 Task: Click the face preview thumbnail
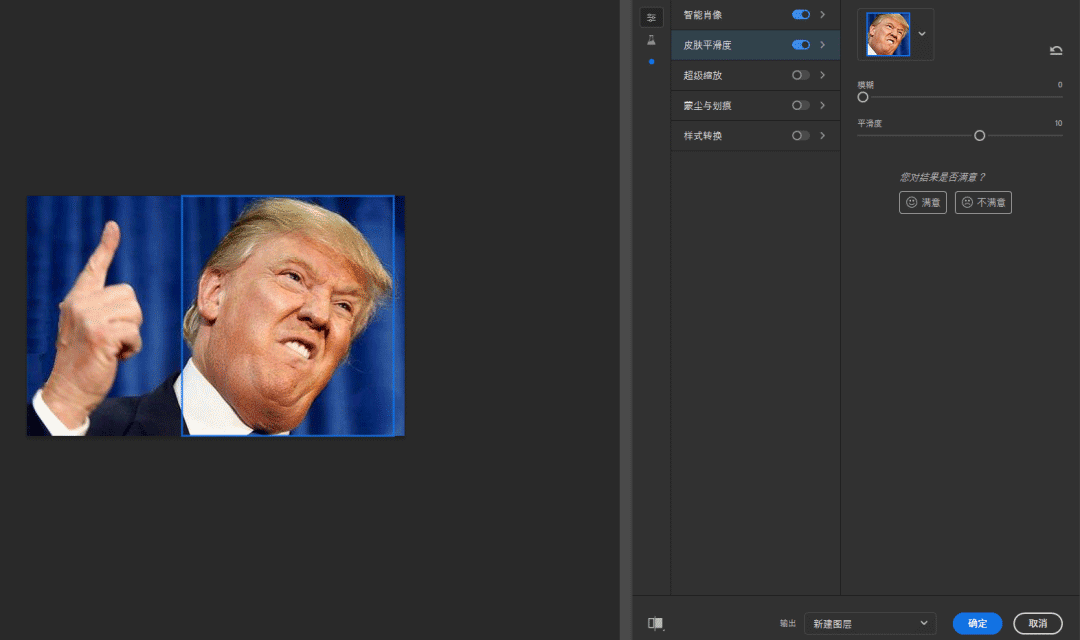[x=886, y=33]
